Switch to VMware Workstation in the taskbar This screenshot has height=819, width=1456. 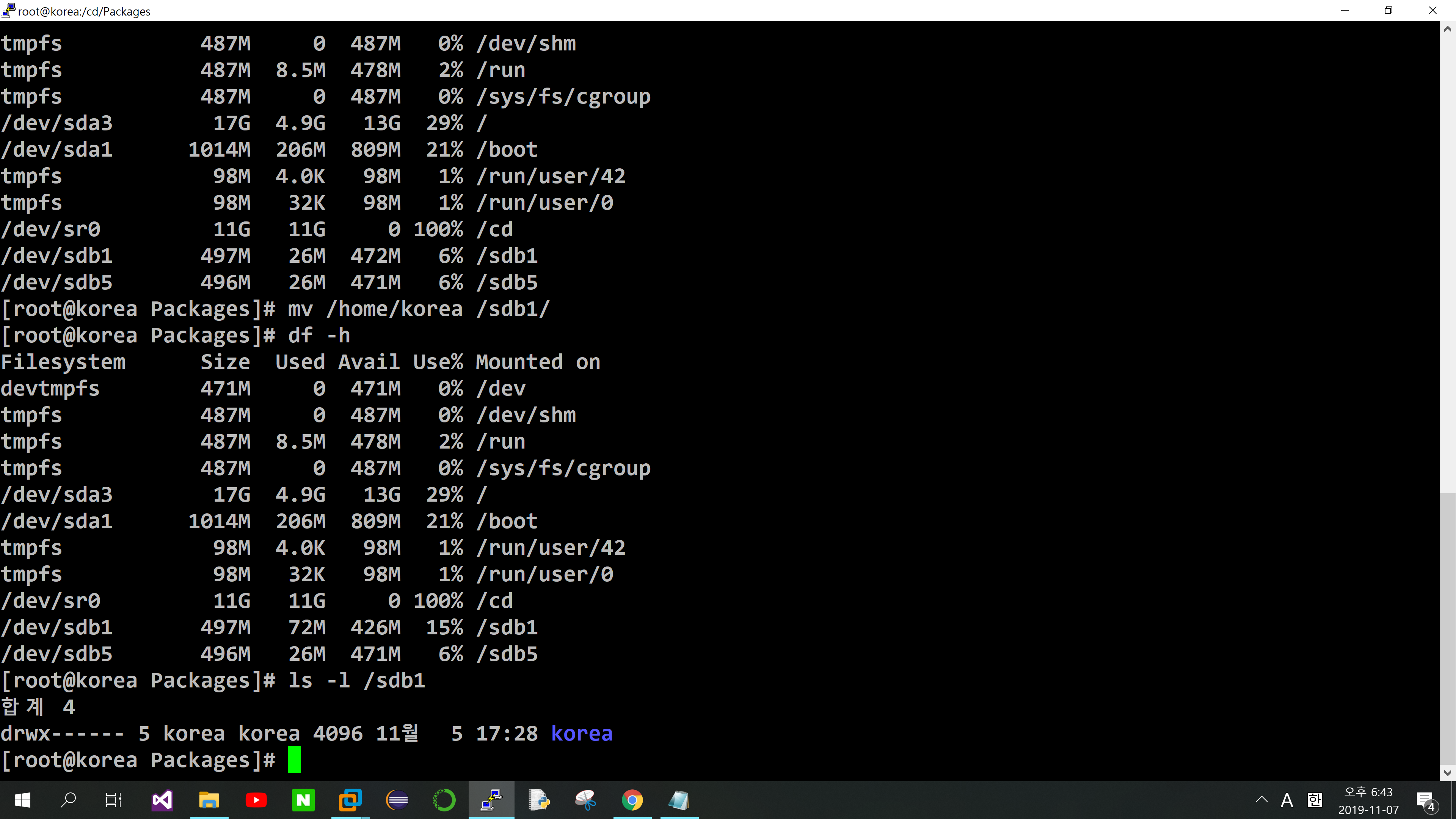coord(350,800)
